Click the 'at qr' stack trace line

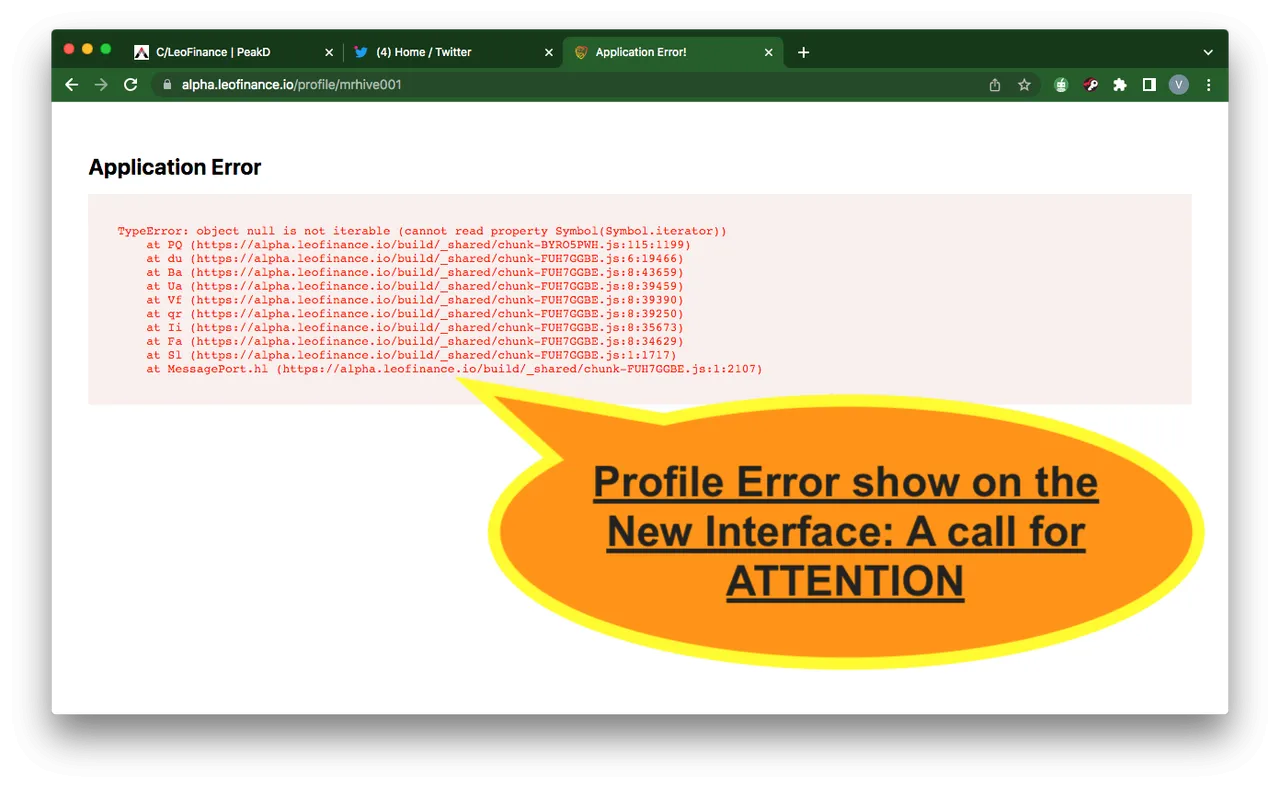(415, 314)
